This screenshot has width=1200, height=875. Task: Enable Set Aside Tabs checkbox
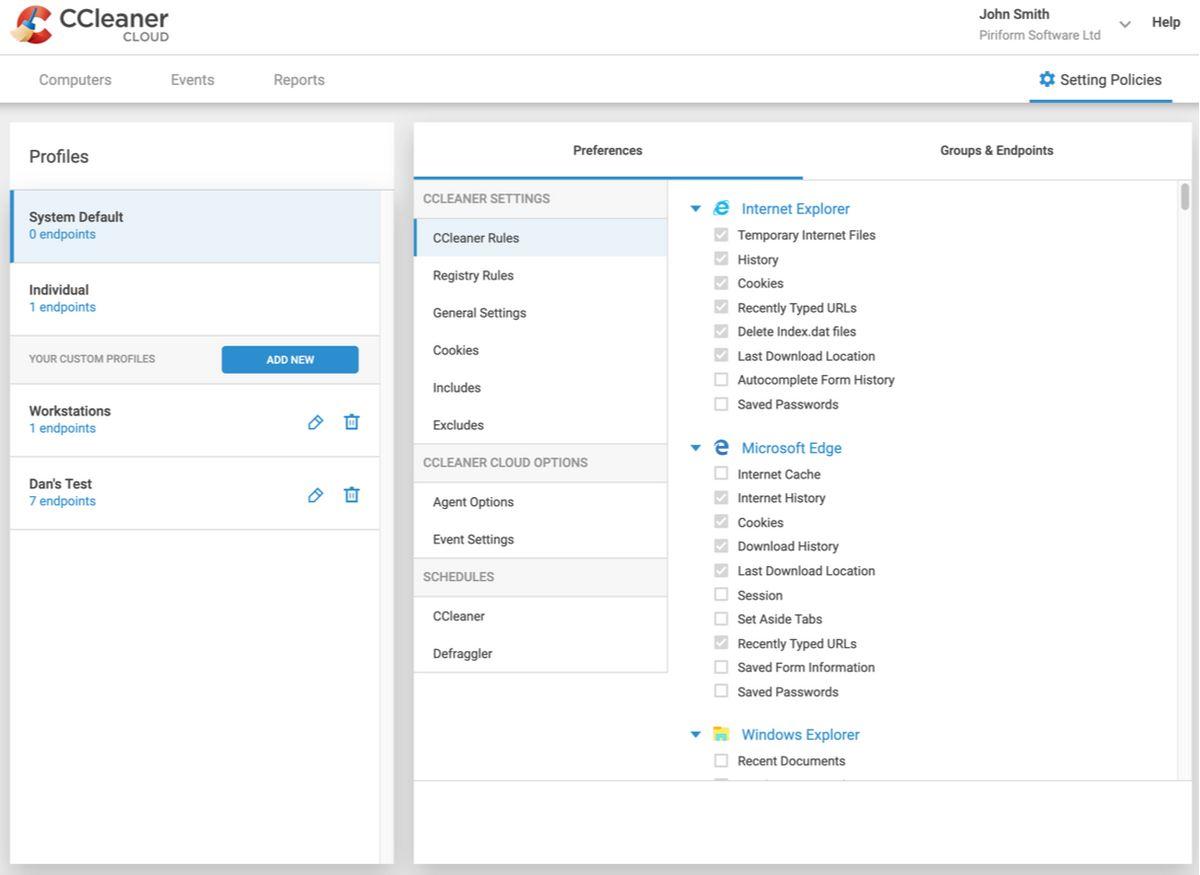[721, 619]
